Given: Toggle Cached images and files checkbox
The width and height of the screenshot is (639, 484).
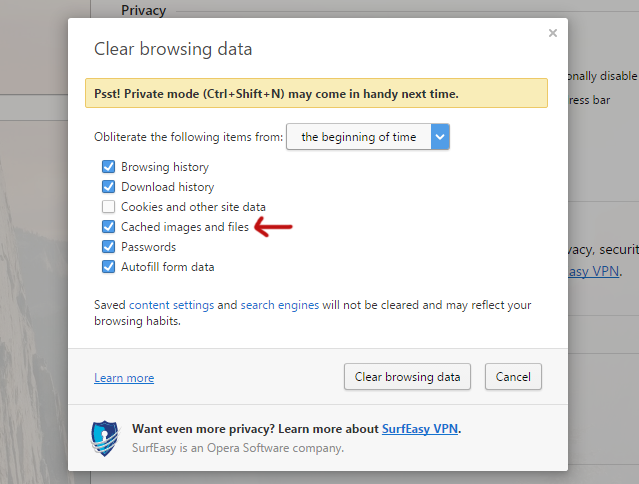Looking at the screenshot, I should pos(108,227).
